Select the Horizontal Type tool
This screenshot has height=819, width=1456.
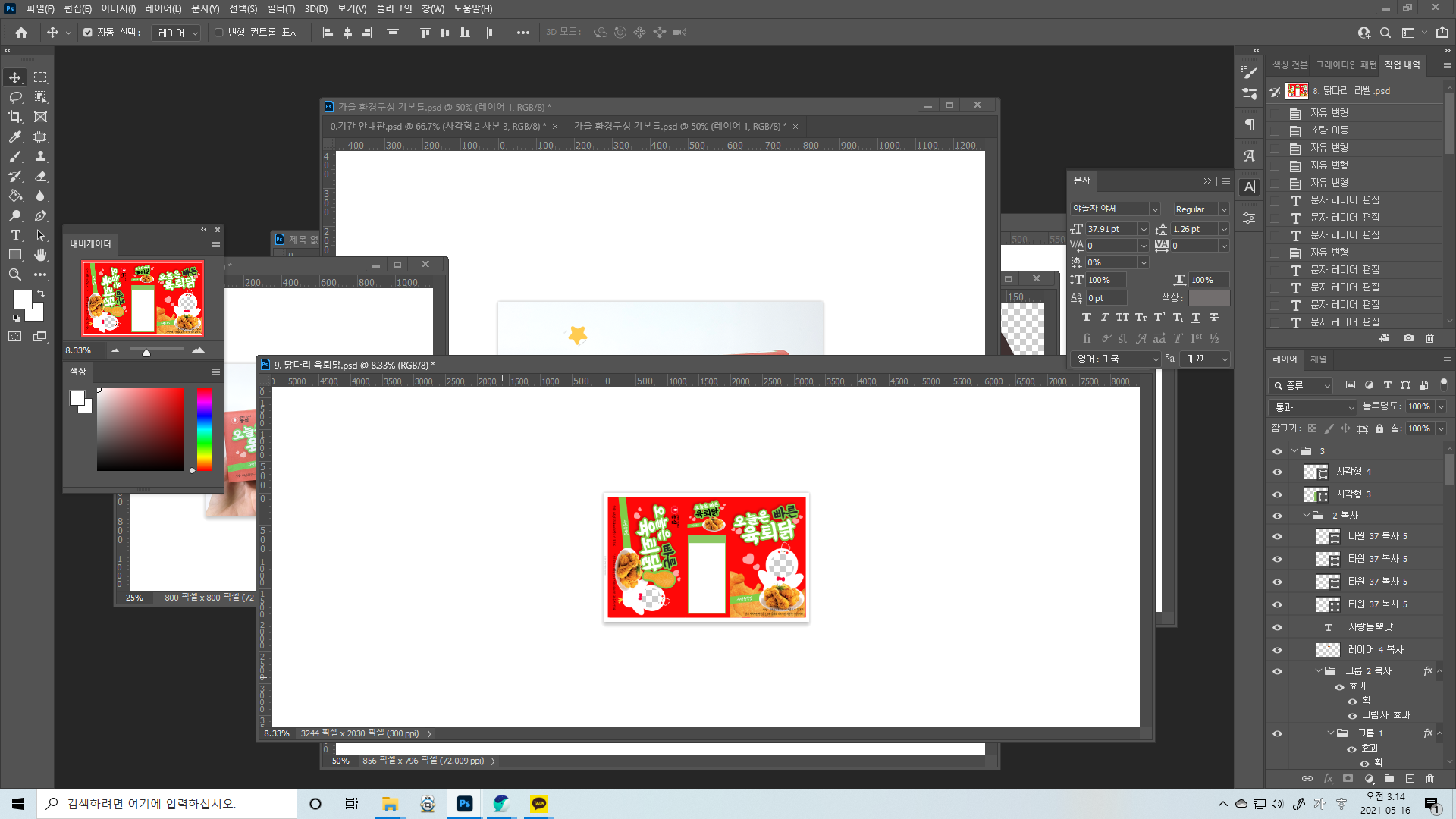(x=15, y=235)
